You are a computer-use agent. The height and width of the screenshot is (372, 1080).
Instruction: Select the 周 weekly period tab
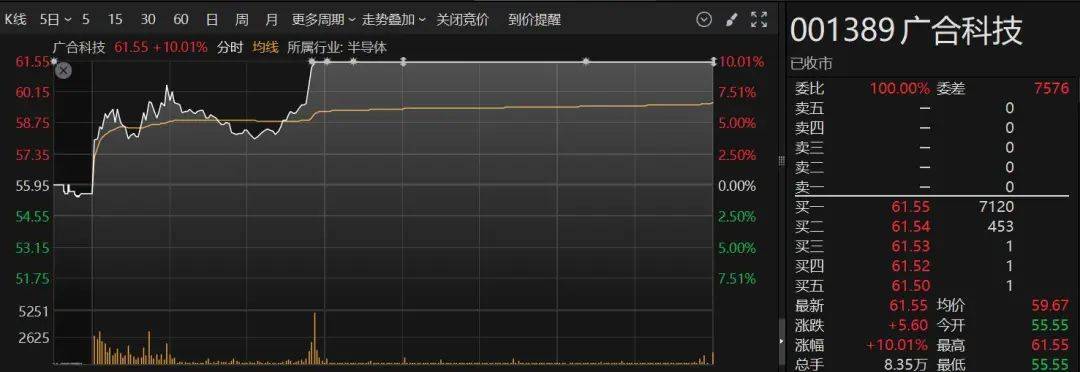click(x=242, y=19)
